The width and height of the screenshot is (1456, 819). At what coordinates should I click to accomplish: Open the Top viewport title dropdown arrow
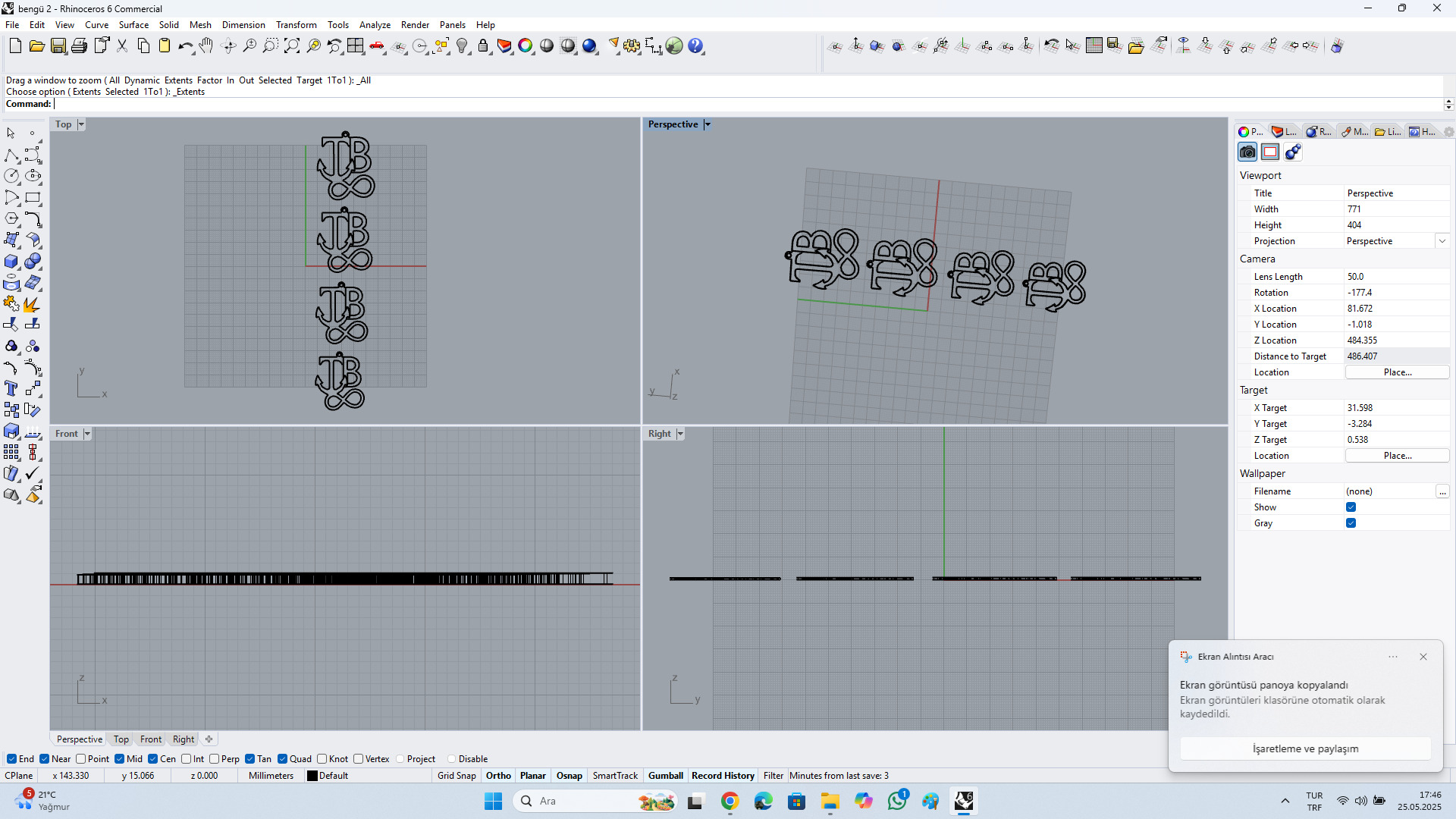click(x=81, y=124)
